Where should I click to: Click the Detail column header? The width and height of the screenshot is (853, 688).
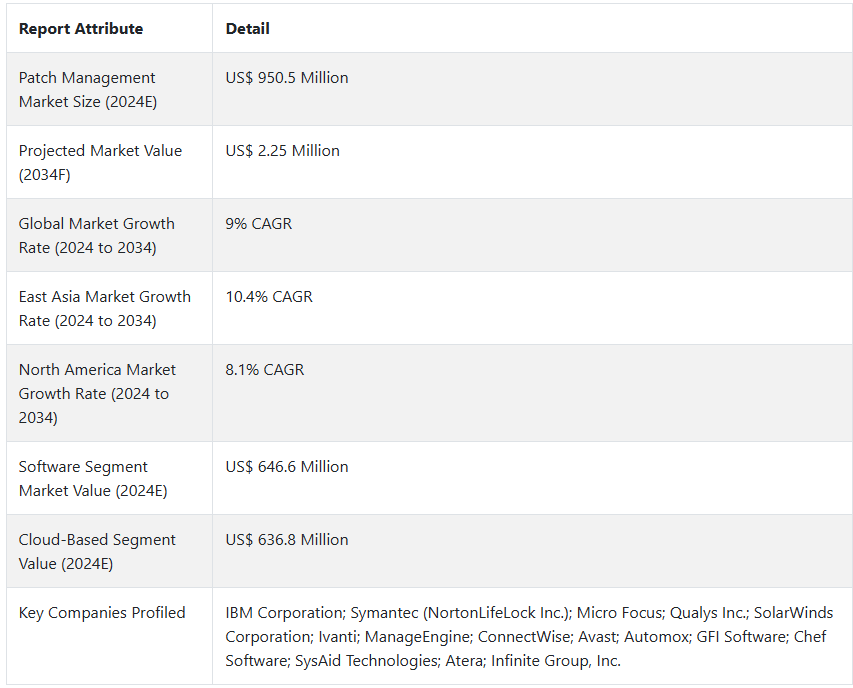click(248, 29)
